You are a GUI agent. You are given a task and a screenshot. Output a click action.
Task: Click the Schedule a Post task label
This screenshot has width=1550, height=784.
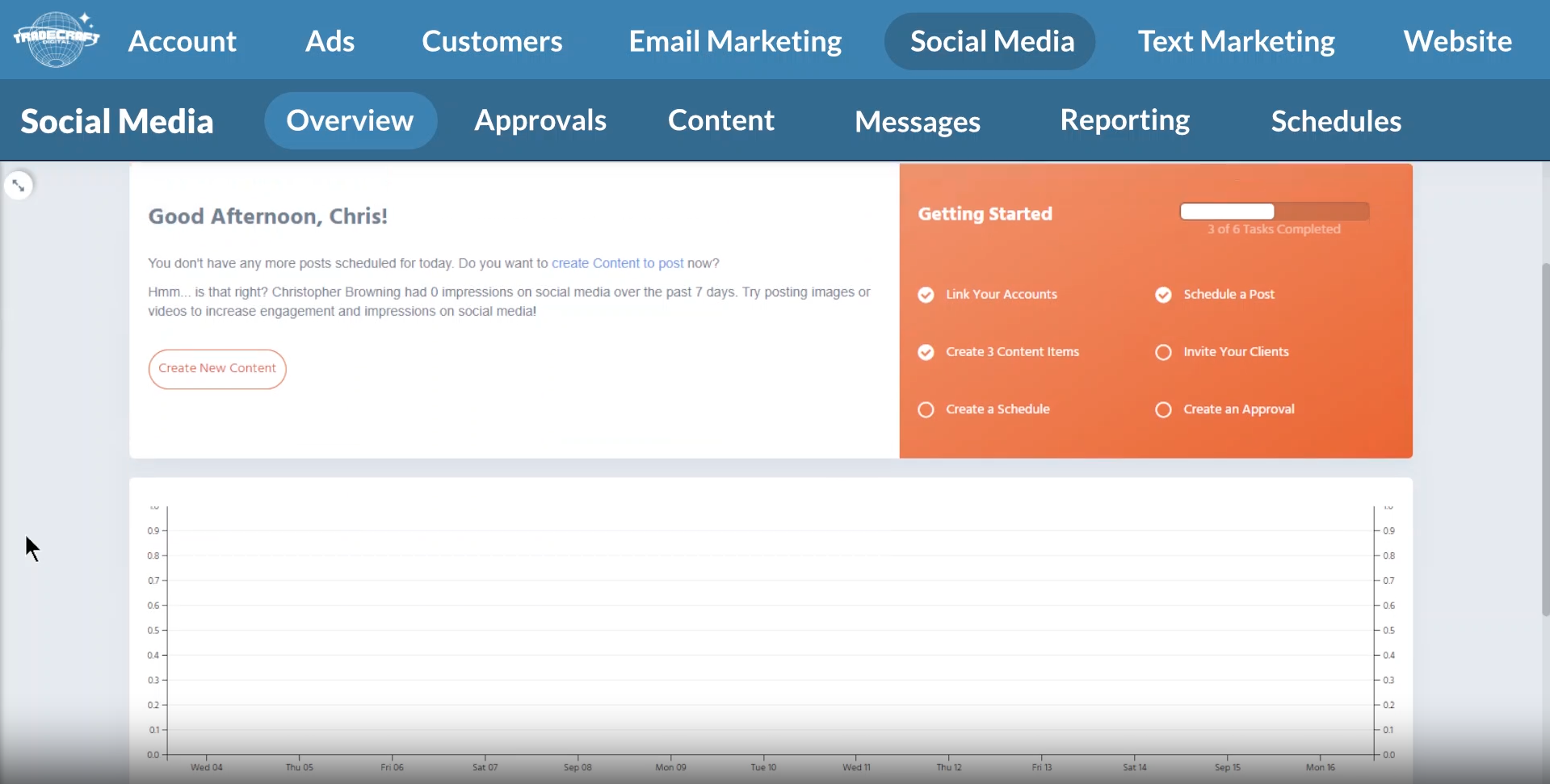[x=1229, y=295]
